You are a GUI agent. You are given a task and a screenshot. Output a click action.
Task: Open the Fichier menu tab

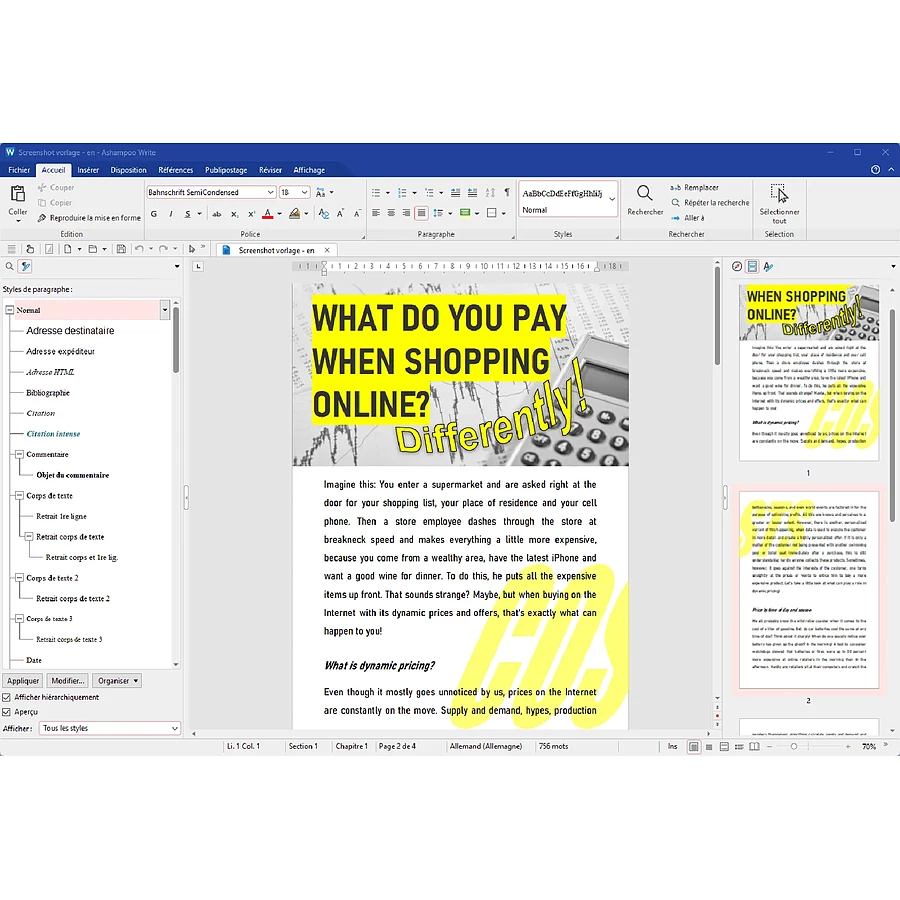[19, 170]
